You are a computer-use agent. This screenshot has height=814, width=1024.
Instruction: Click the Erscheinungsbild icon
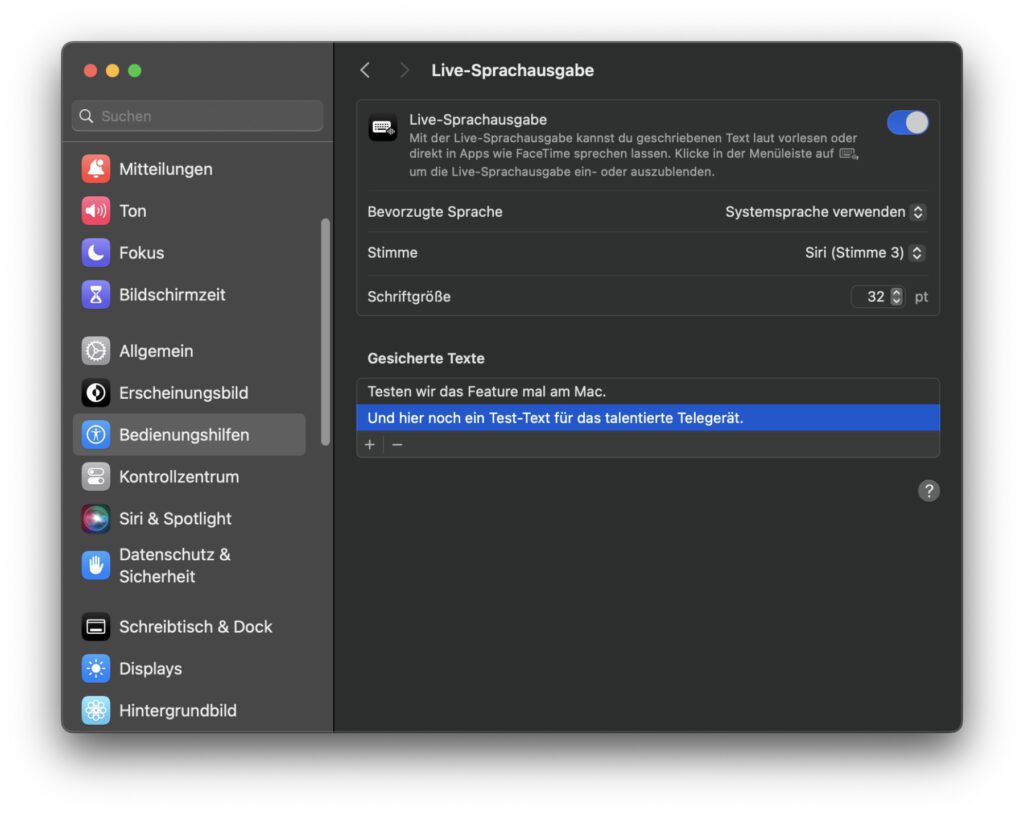(x=96, y=393)
